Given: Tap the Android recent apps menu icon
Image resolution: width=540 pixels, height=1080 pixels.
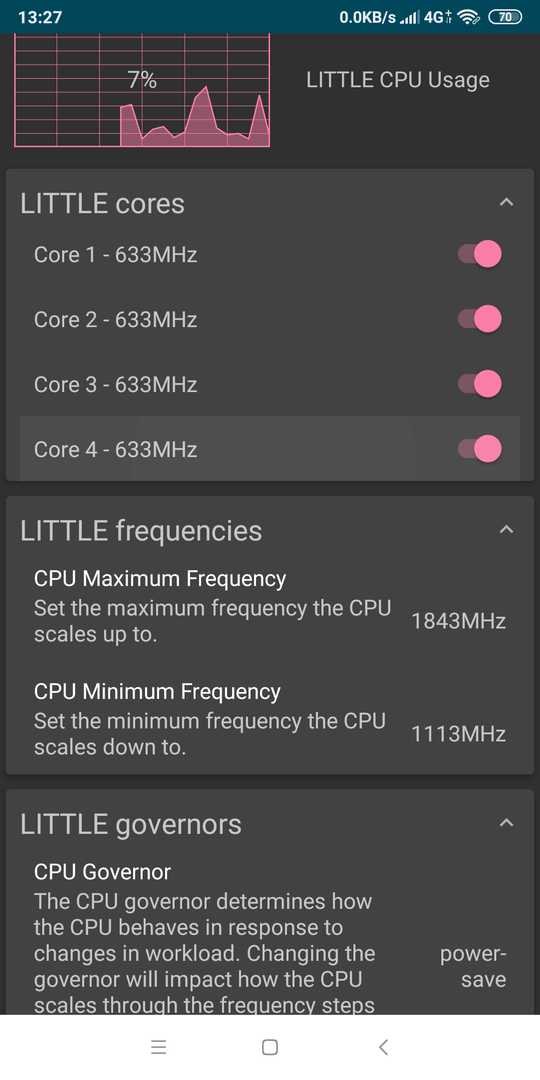Looking at the screenshot, I should pos(158,1048).
